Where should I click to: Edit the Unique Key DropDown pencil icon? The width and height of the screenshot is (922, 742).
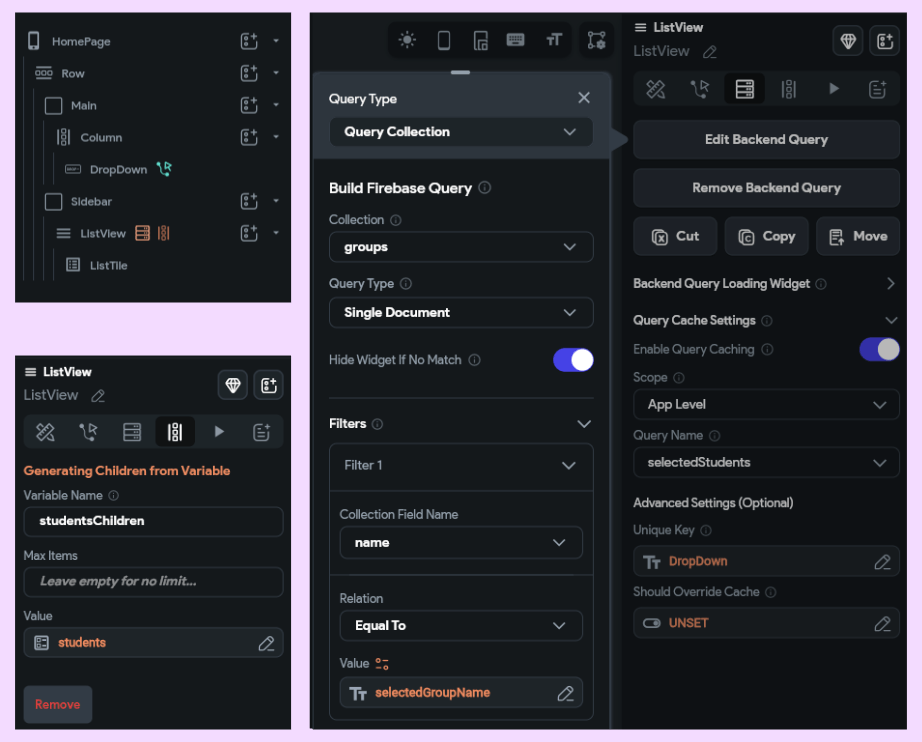882,562
